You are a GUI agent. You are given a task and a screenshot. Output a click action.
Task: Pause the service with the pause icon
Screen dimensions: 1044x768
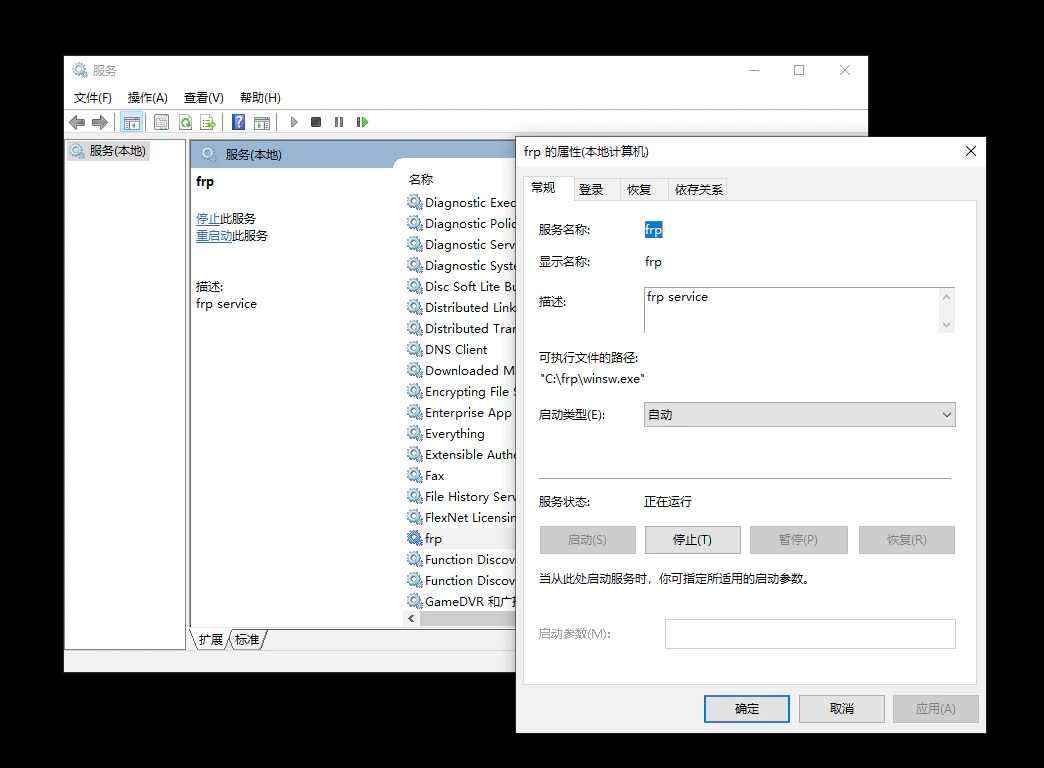click(x=339, y=121)
